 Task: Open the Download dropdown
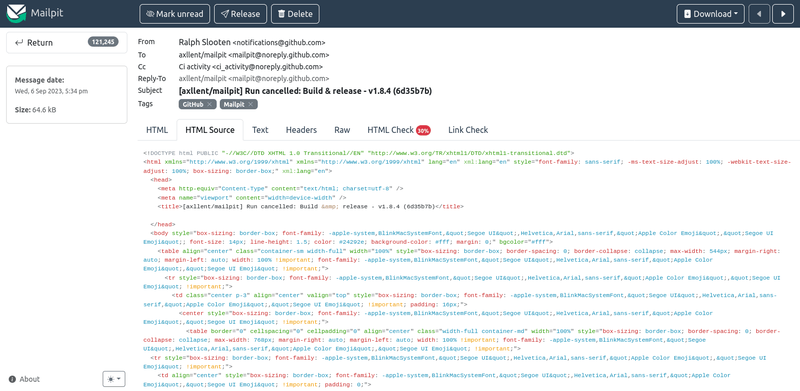click(x=710, y=14)
